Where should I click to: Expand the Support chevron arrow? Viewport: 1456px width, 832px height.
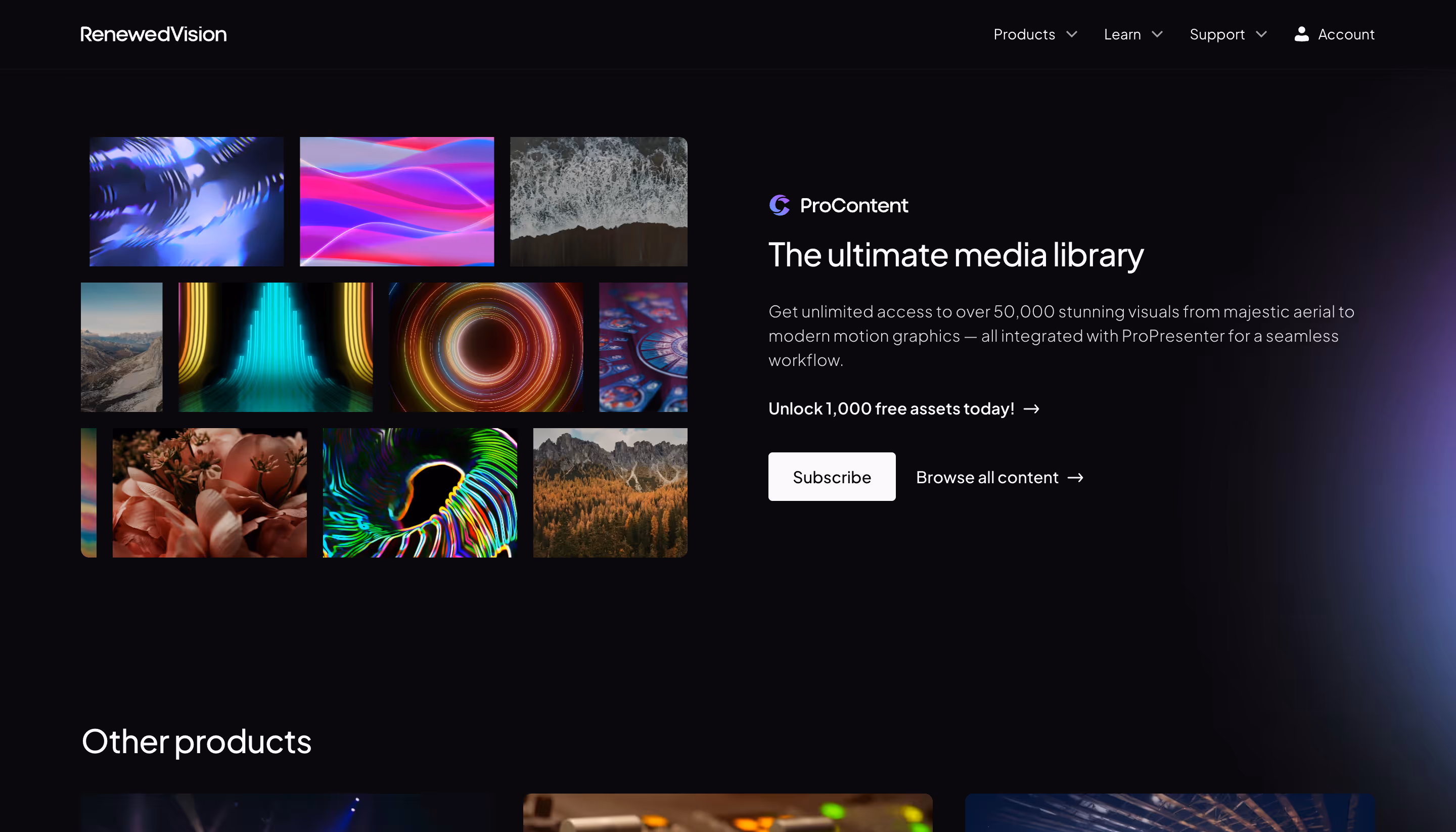pyautogui.click(x=1260, y=34)
